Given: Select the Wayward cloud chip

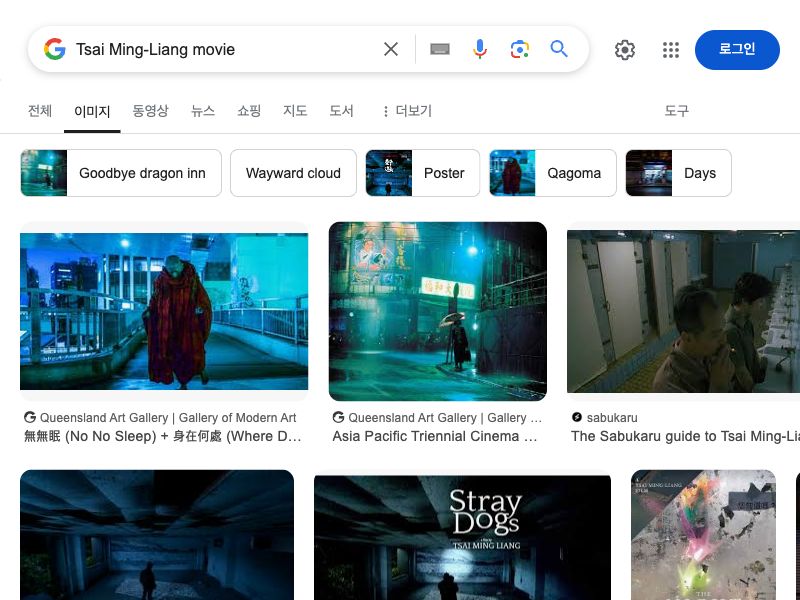Looking at the screenshot, I should point(293,173).
